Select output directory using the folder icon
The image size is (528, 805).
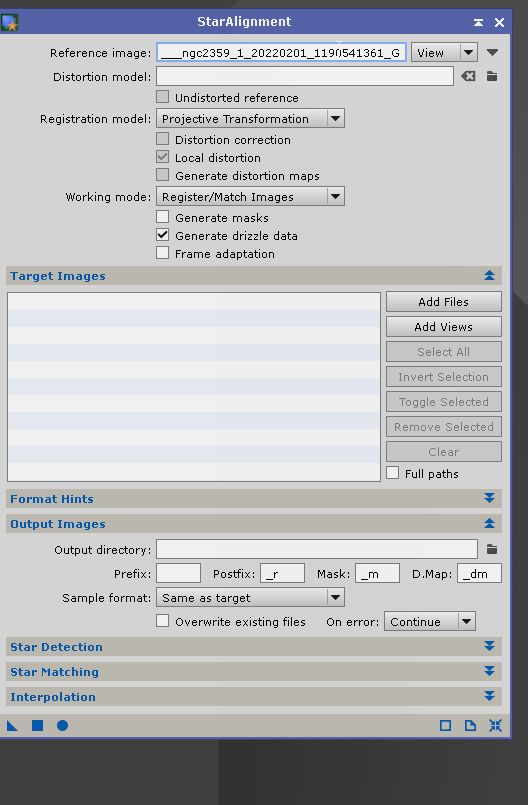point(492,549)
